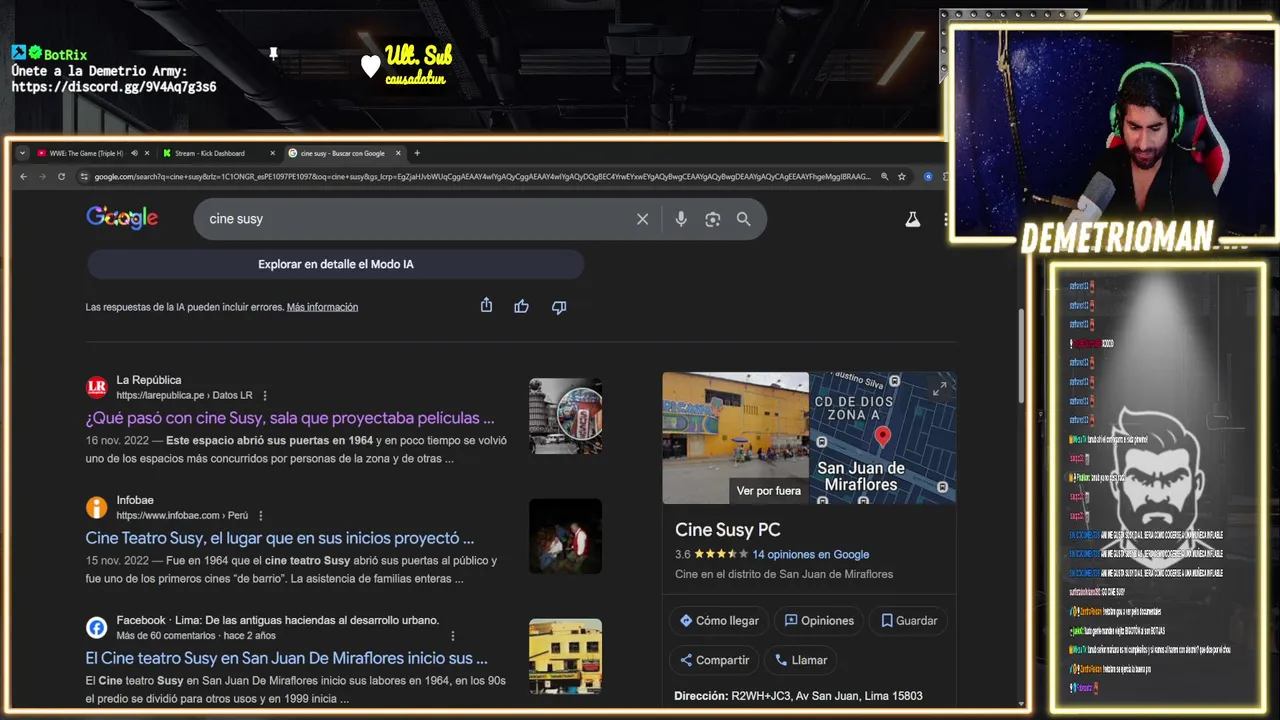
Task: Close the WWE The Game tab
Action: click(147, 153)
